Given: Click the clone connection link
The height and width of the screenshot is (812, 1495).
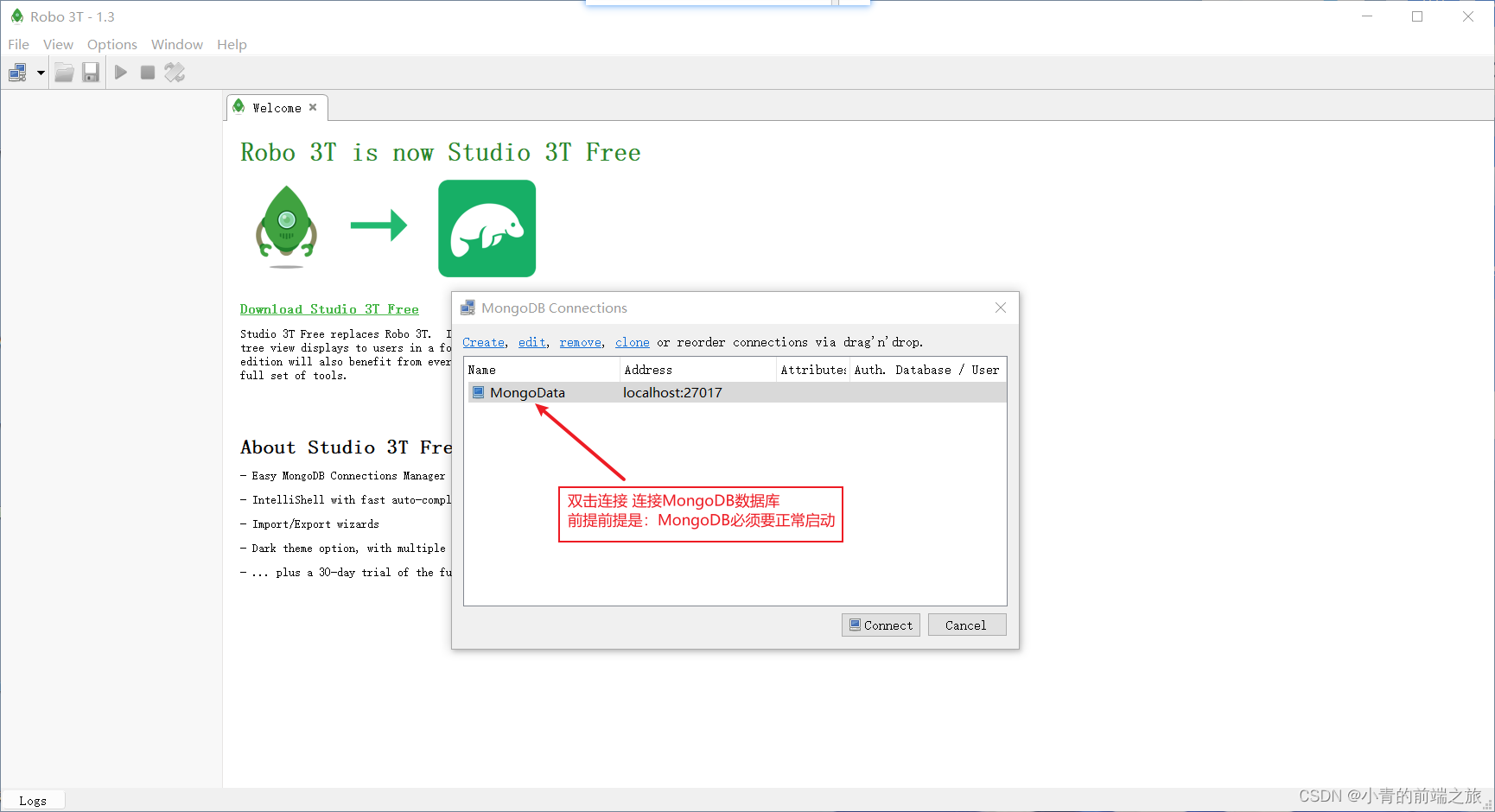Looking at the screenshot, I should 632,342.
